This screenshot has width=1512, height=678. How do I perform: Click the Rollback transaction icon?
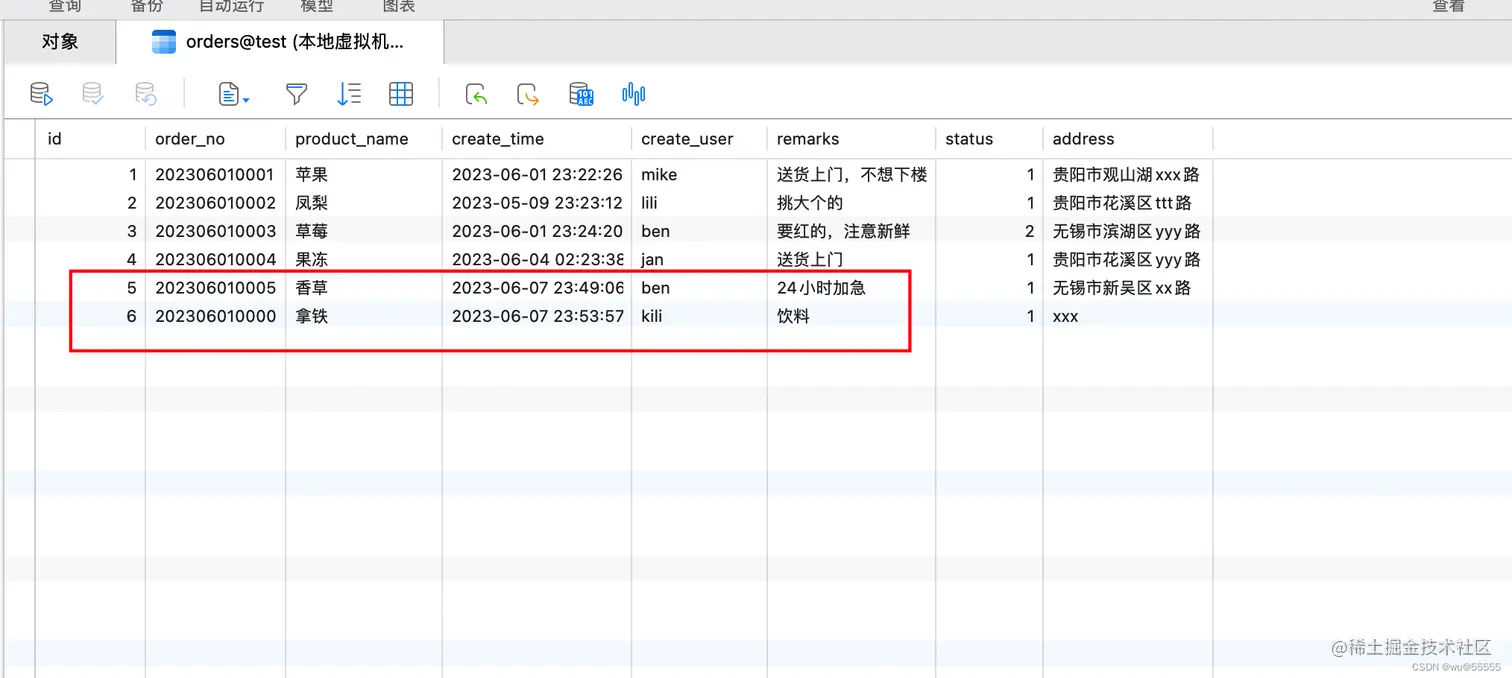[146, 94]
